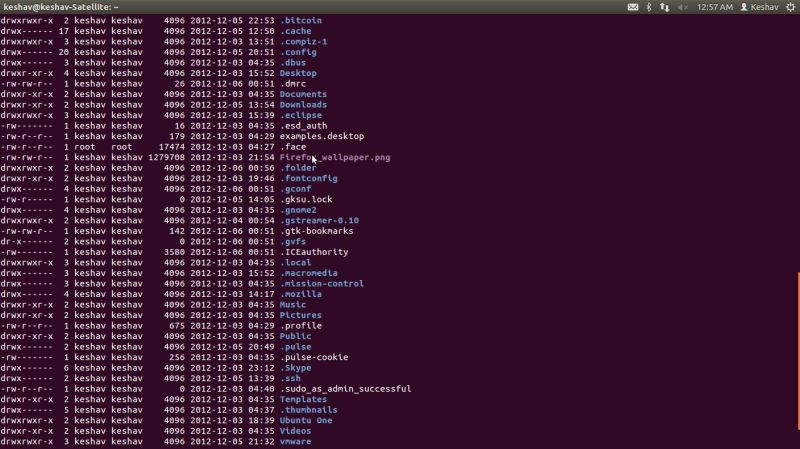Click the examples.desktop file name
800x449 pixels.
322,136
